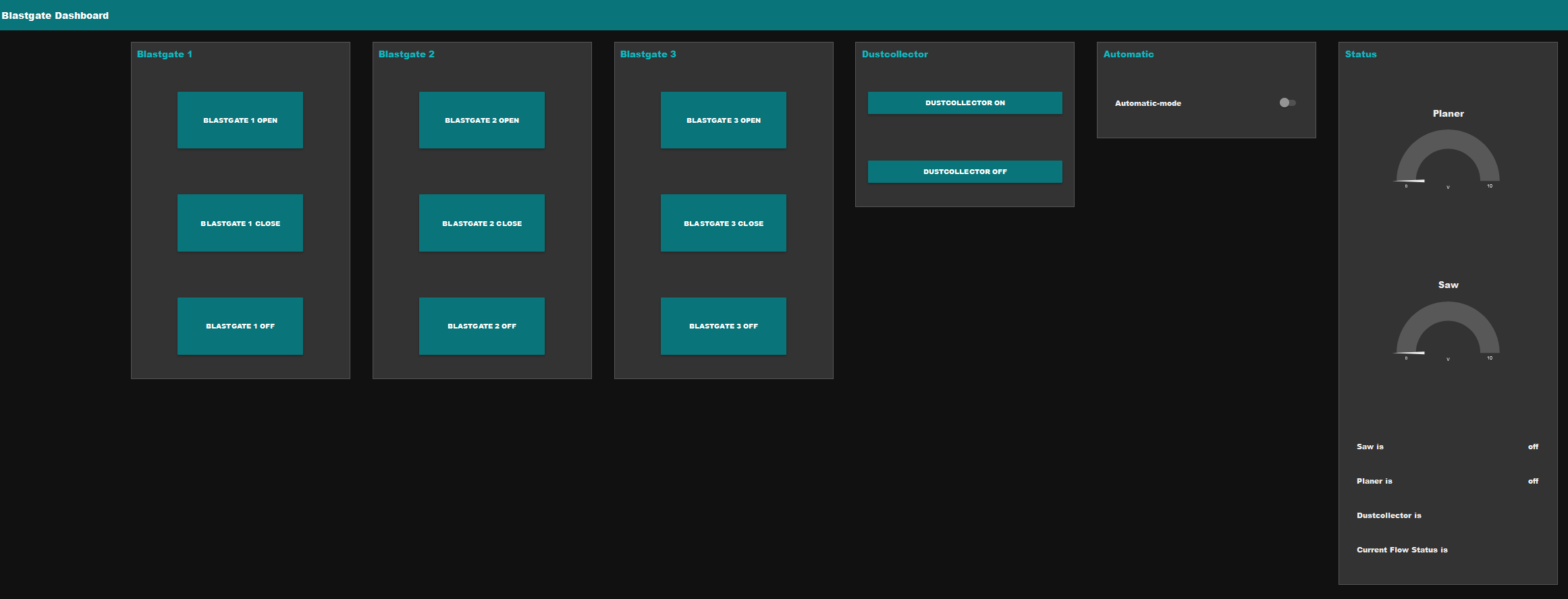Click Blastgate 3 Close button
The image size is (1568, 599).
click(x=724, y=223)
